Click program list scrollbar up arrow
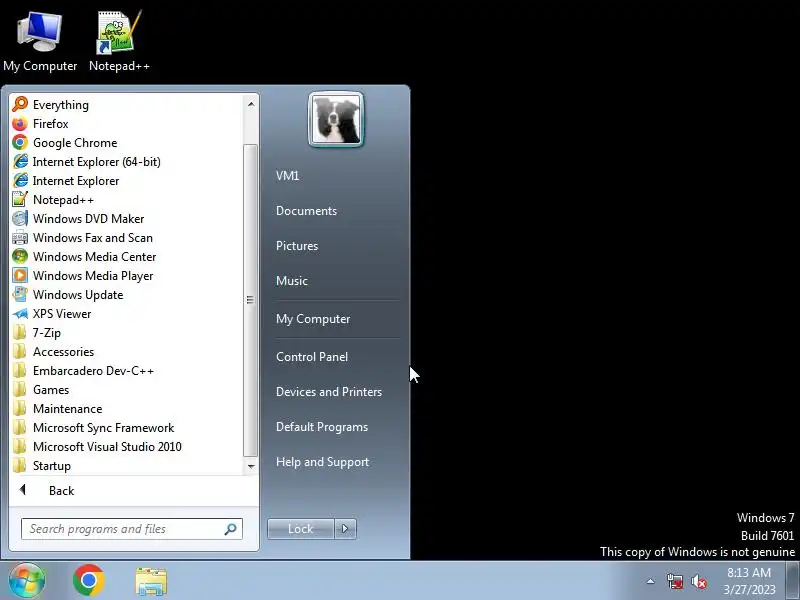 (251, 104)
